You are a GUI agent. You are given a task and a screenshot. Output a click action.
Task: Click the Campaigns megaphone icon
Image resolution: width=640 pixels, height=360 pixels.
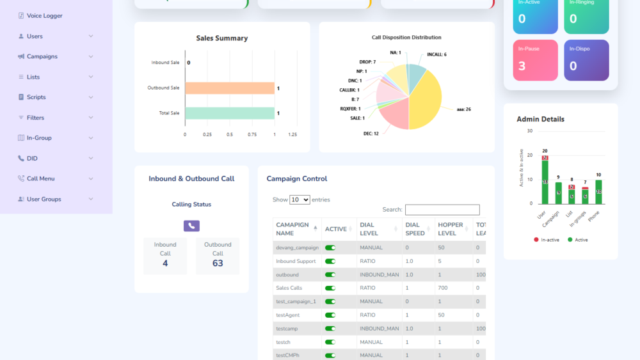point(21,56)
